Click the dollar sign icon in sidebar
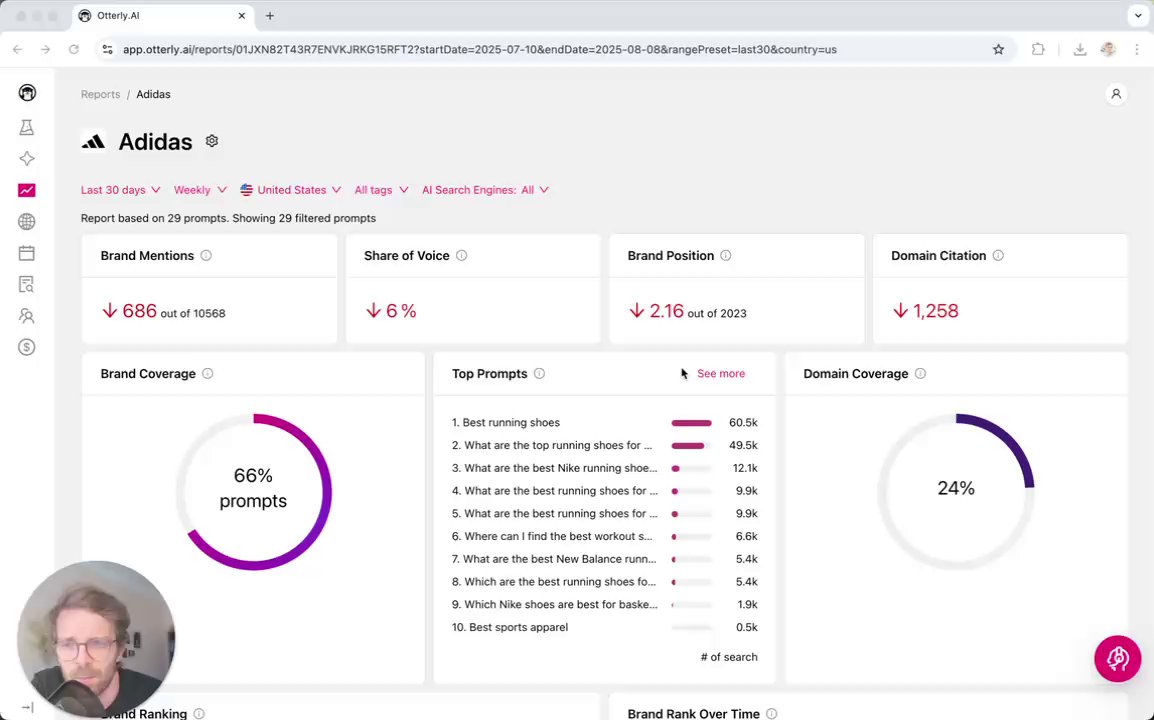 pyautogui.click(x=27, y=347)
